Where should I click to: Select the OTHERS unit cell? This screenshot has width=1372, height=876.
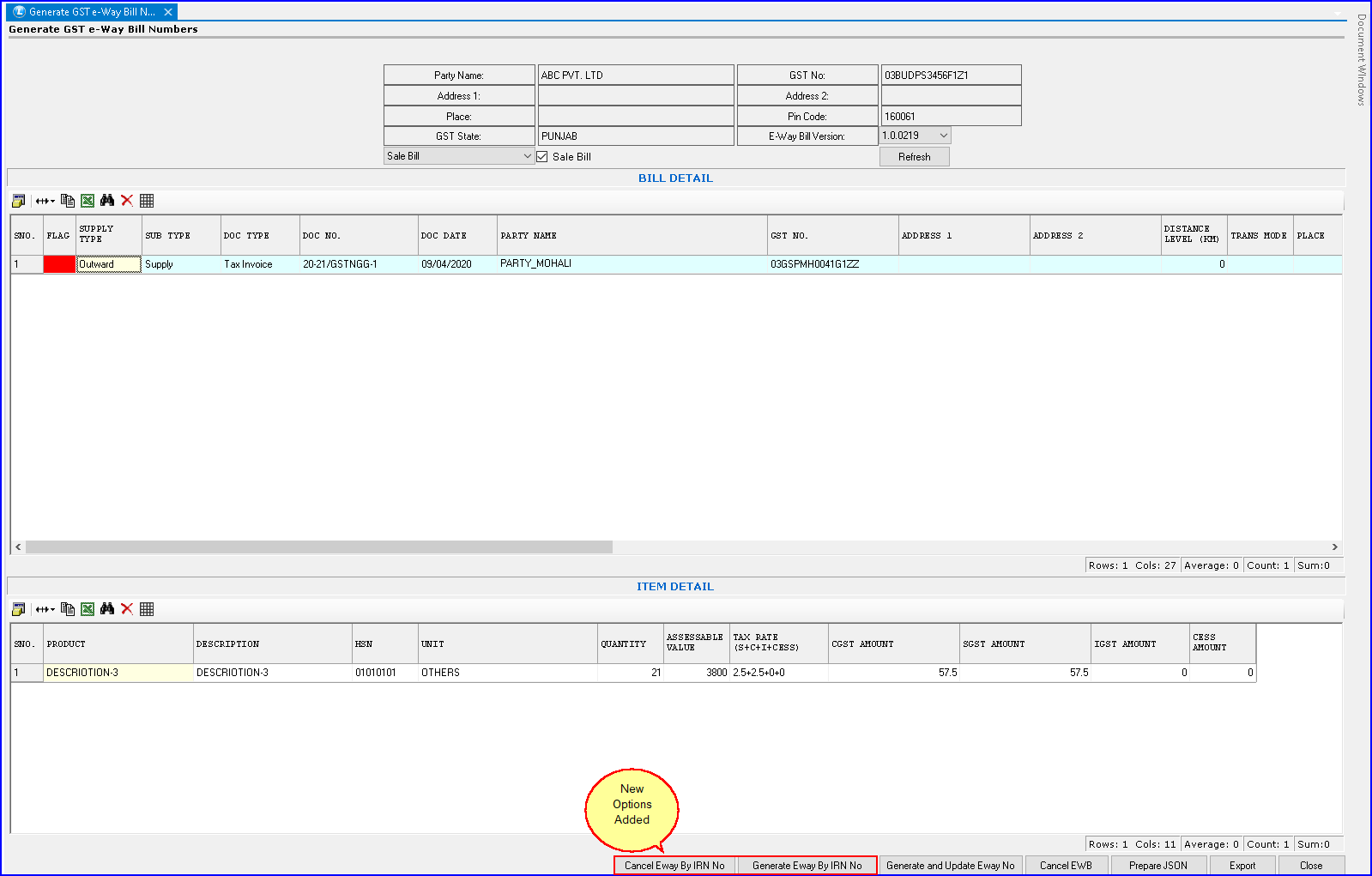tap(507, 673)
